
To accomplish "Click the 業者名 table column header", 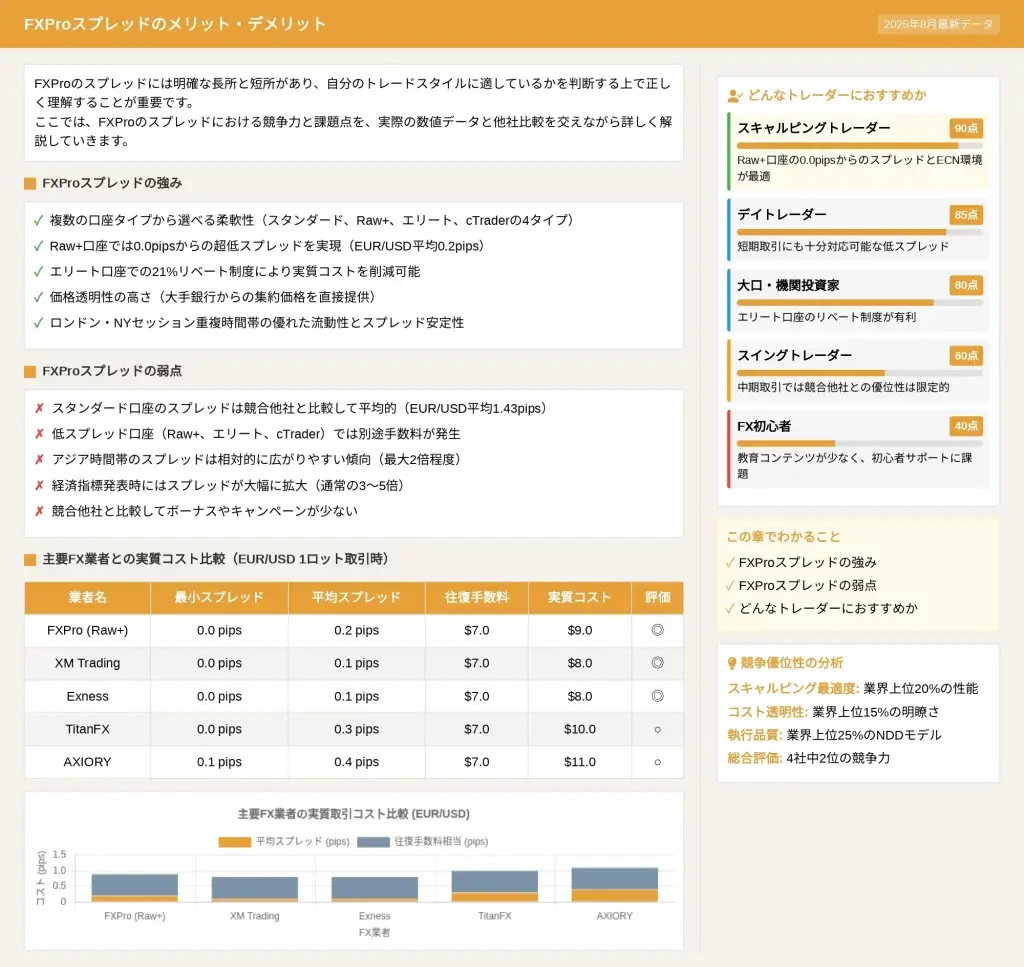I will [87, 598].
